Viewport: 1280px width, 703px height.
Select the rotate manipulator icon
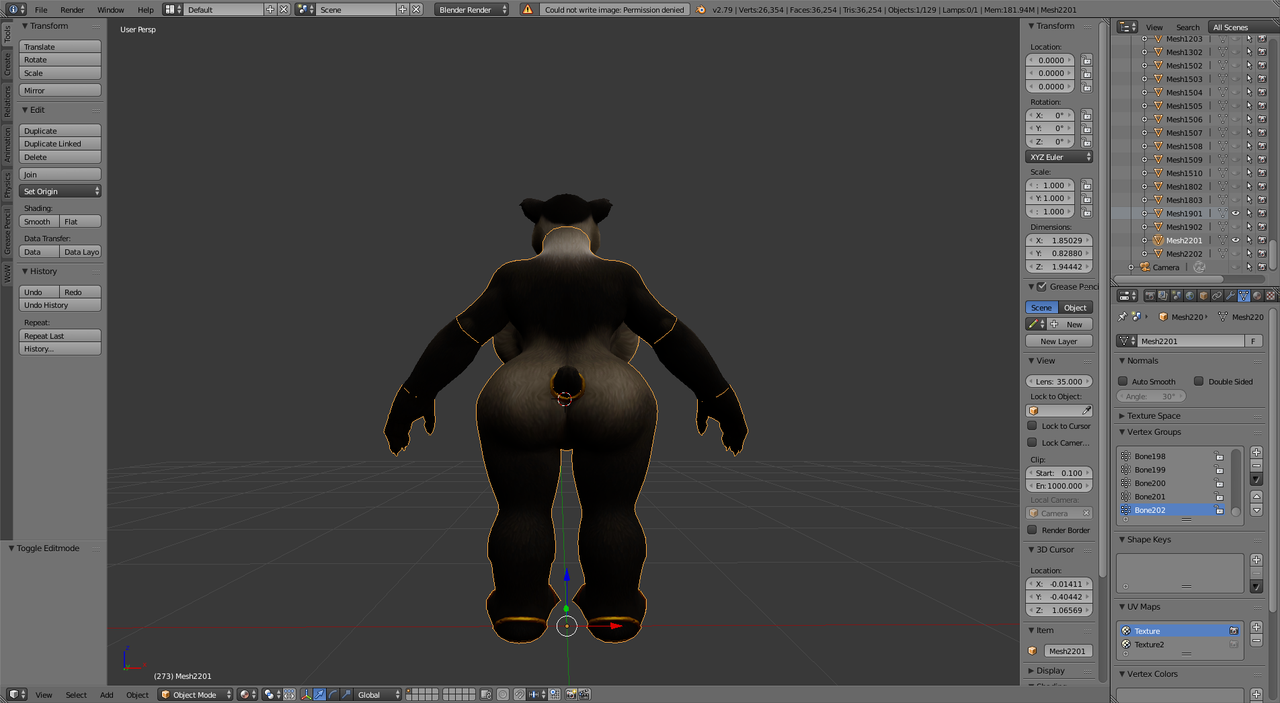[333, 694]
